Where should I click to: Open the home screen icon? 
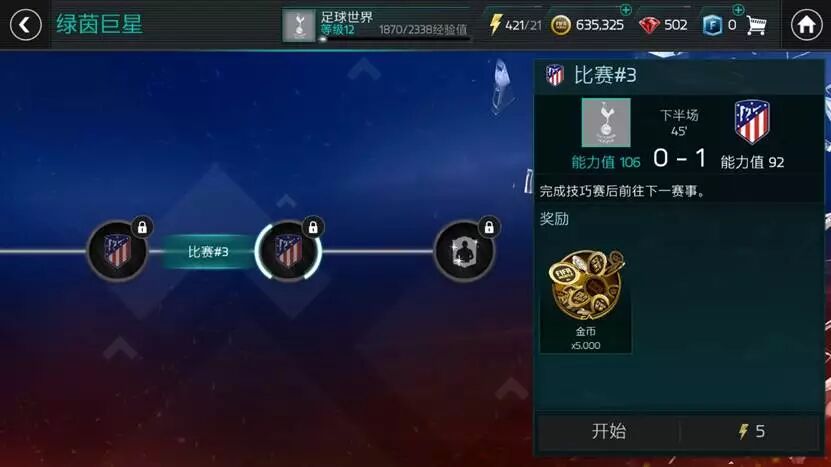pos(806,24)
